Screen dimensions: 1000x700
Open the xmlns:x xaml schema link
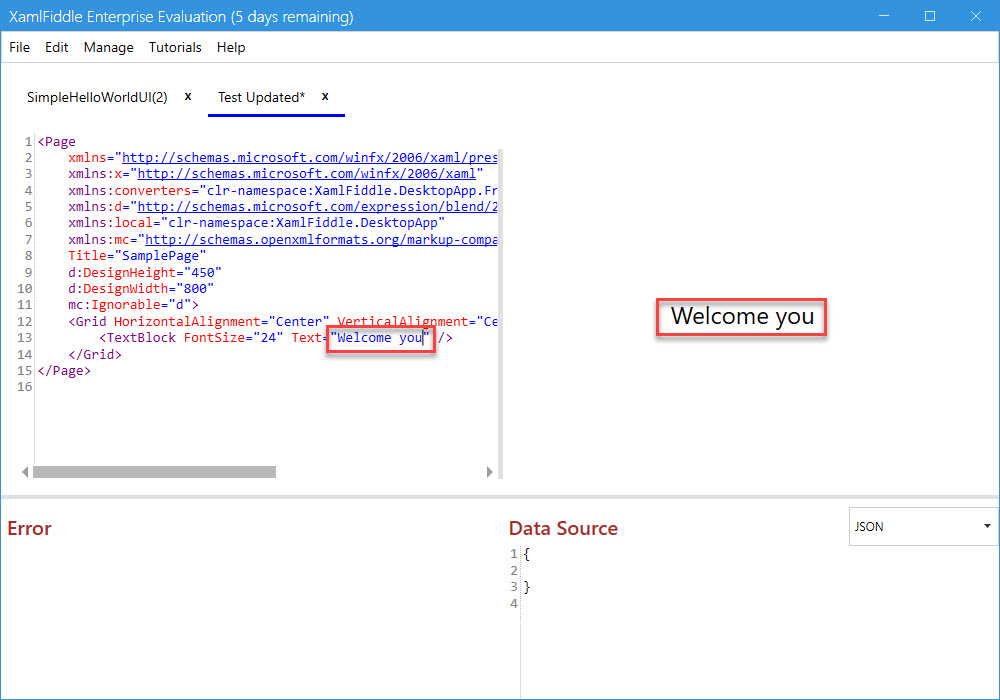pyautogui.click(x=306, y=173)
